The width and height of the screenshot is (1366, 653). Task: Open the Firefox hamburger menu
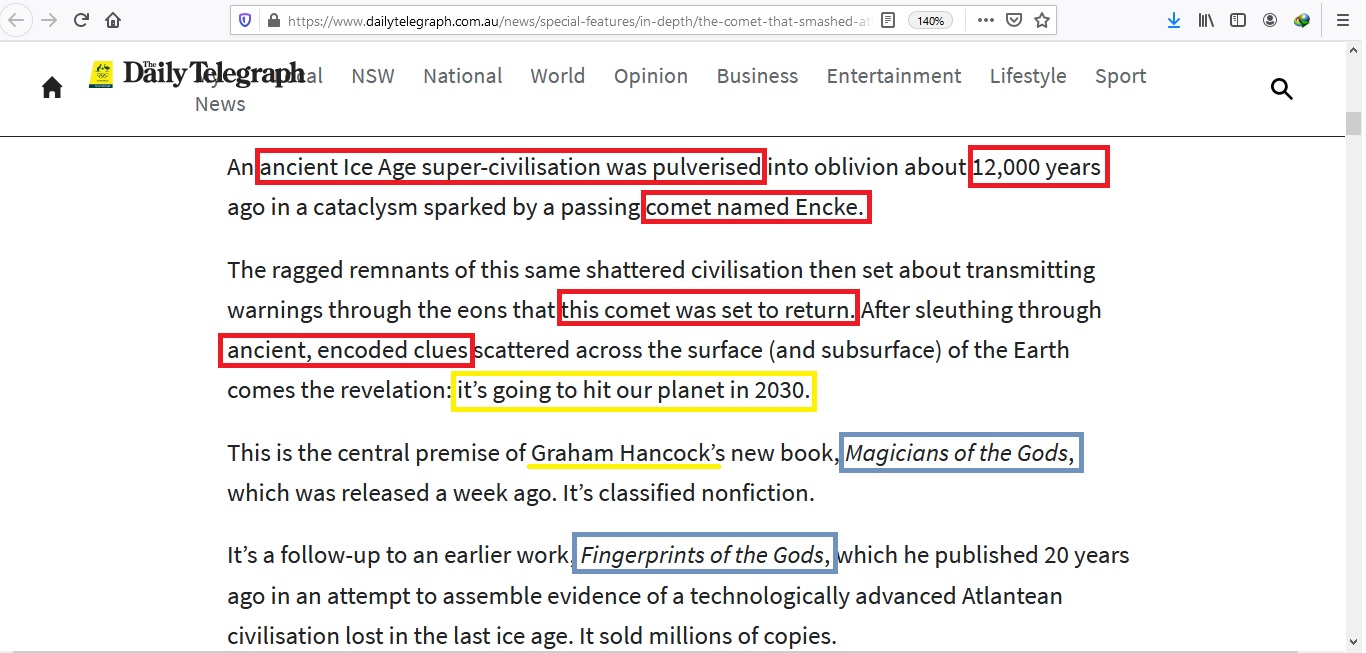[x=1343, y=20]
